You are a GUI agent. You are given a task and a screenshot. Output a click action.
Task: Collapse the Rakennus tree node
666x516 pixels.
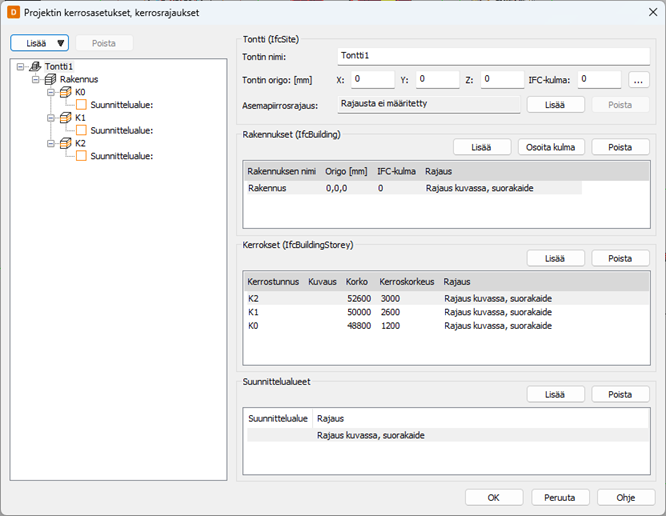tap(35, 79)
